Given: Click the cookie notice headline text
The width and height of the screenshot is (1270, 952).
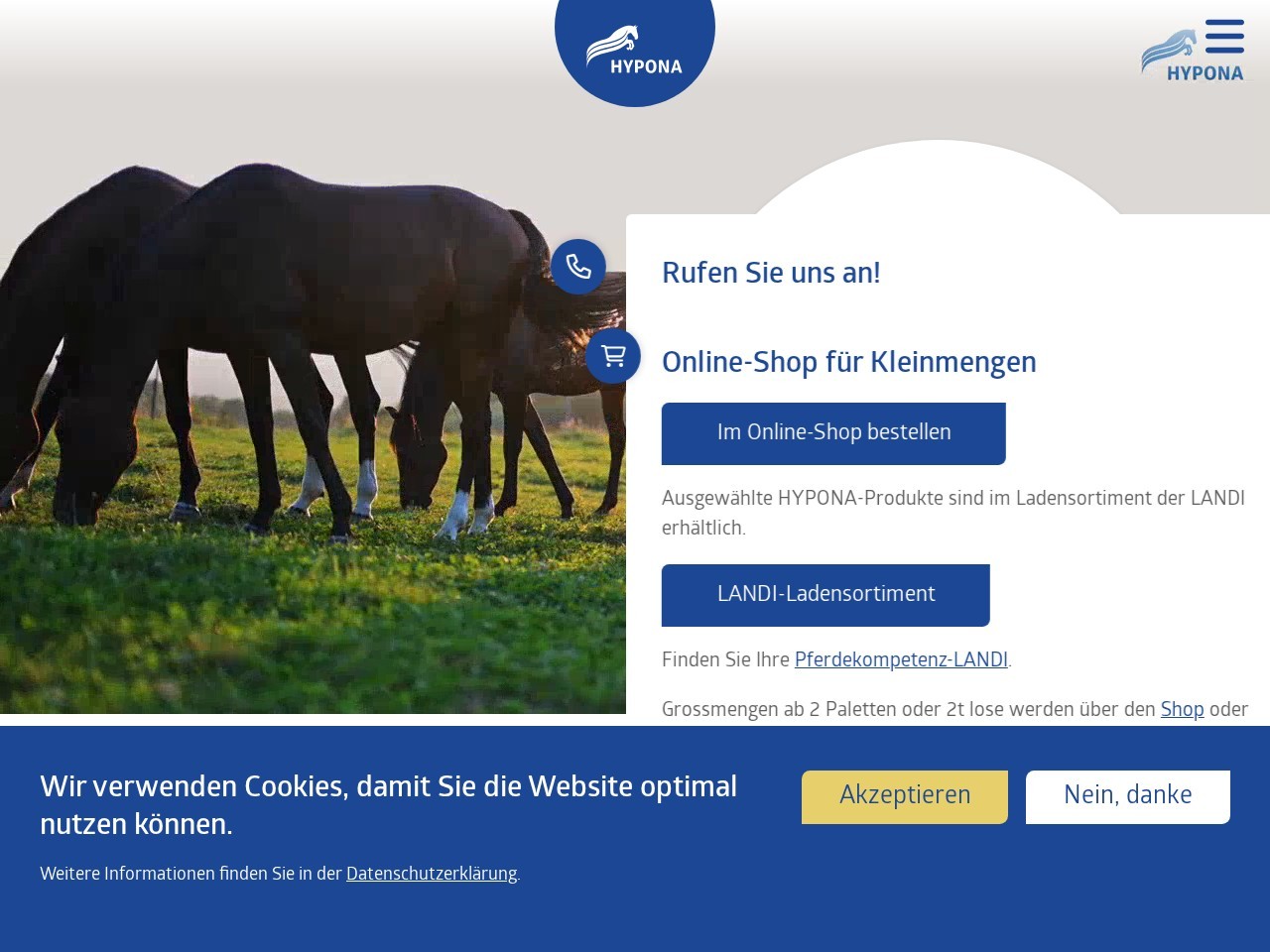Looking at the screenshot, I should [389, 805].
